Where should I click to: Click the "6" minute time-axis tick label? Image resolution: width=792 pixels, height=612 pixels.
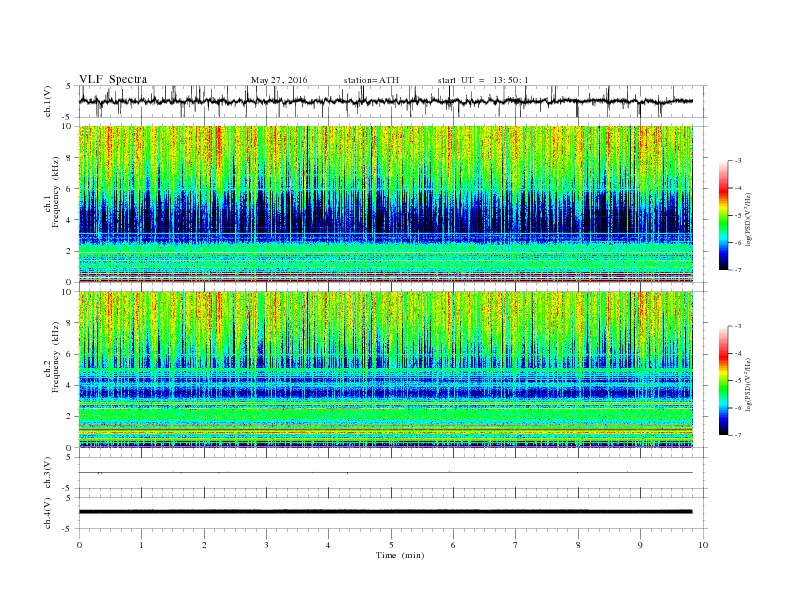453,545
